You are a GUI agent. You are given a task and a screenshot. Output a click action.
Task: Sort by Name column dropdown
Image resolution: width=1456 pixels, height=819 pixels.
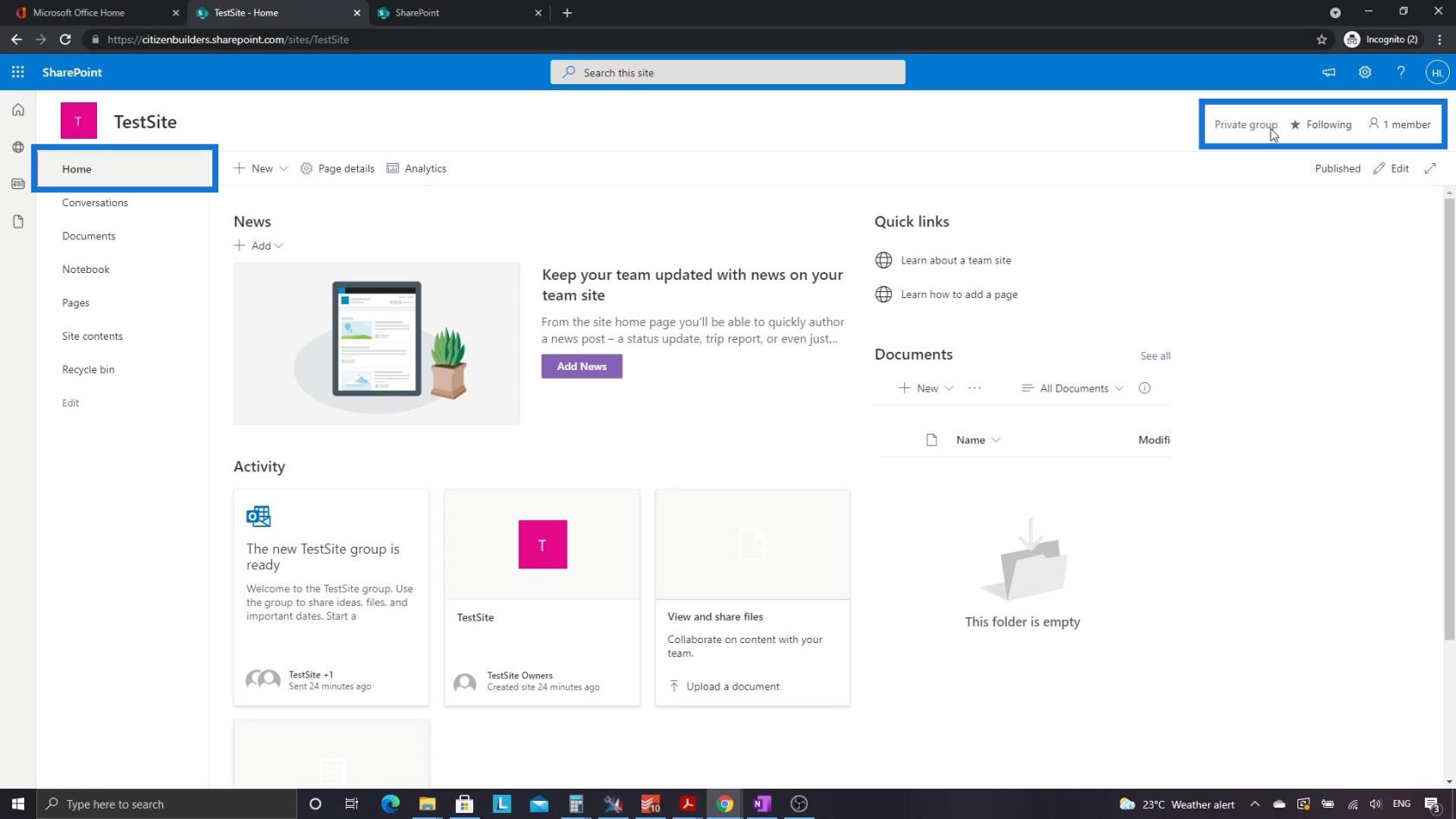coord(978,440)
